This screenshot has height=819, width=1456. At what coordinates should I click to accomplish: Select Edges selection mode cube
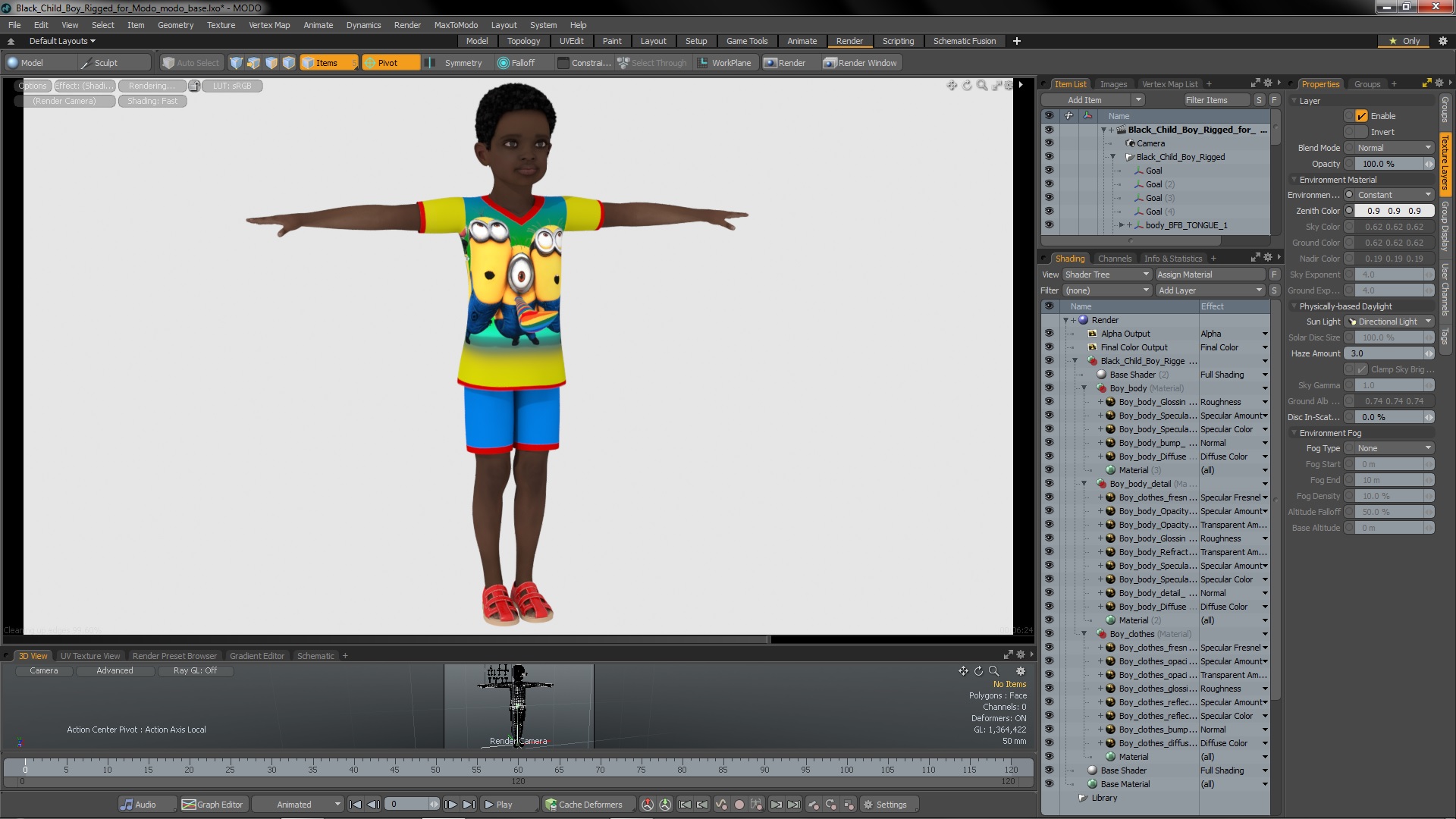(x=254, y=63)
